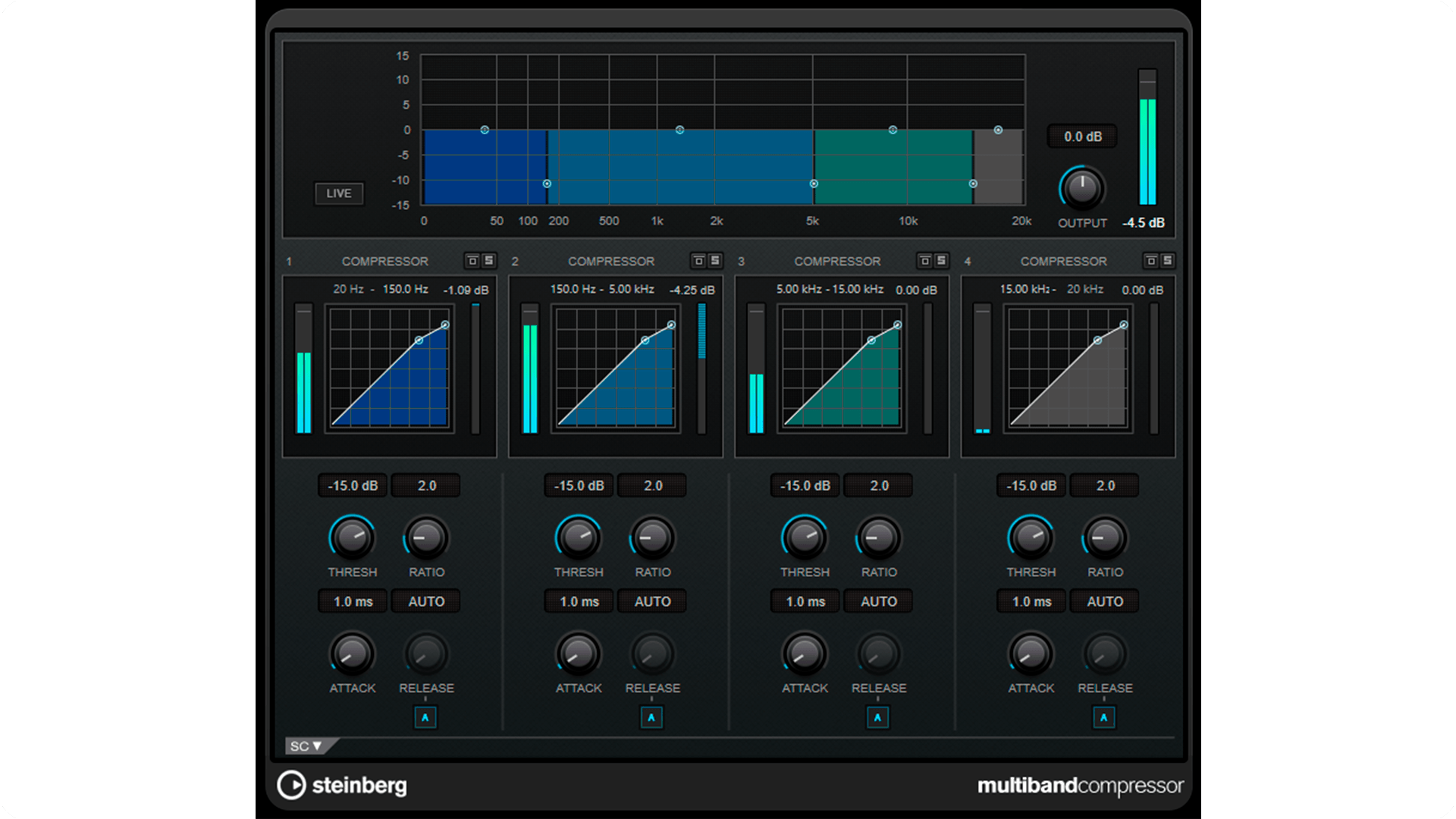Click band 2 ratio value 2.0 field
1456x819 pixels.
coord(652,485)
